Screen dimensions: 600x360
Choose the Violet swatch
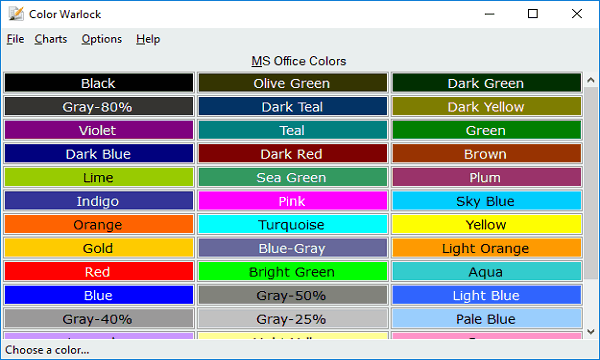tap(99, 130)
